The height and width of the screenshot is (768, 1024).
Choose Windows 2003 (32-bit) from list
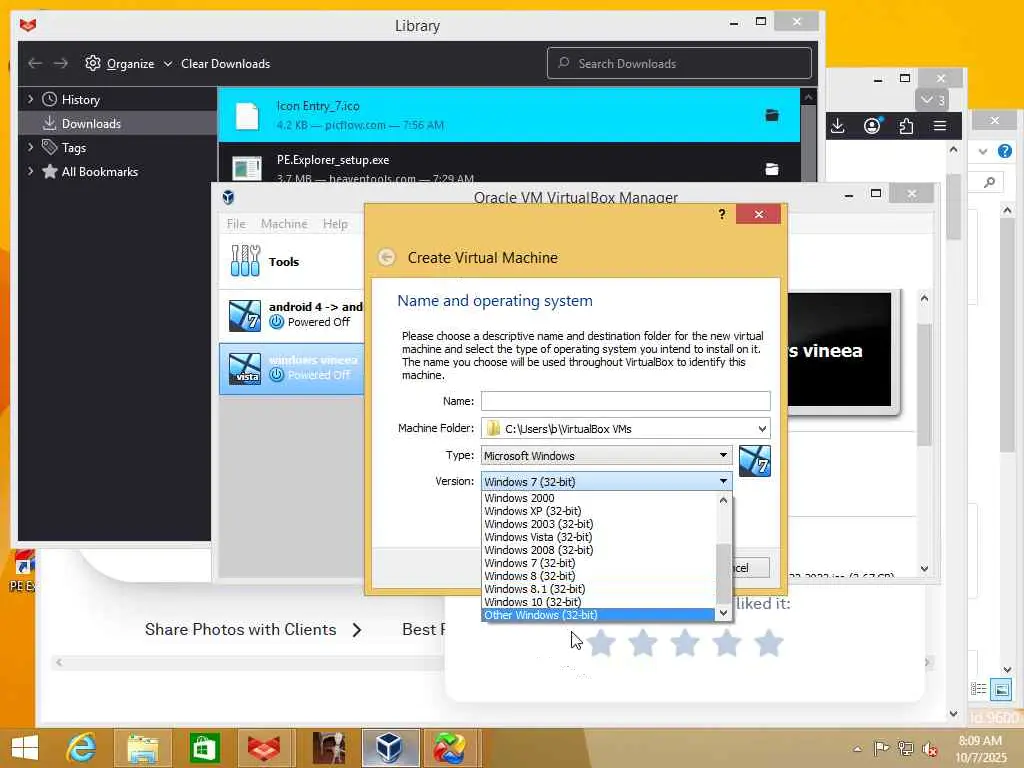click(598, 524)
